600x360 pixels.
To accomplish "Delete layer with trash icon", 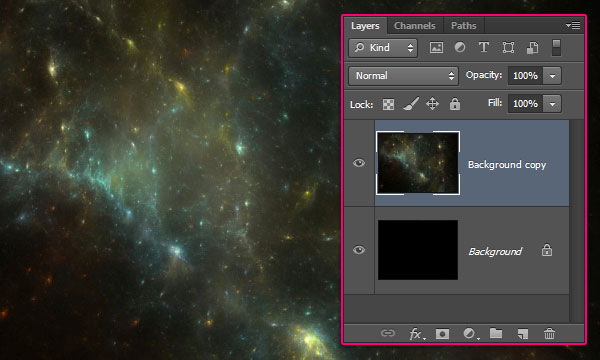I will pyautogui.click(x=549, y=334).
